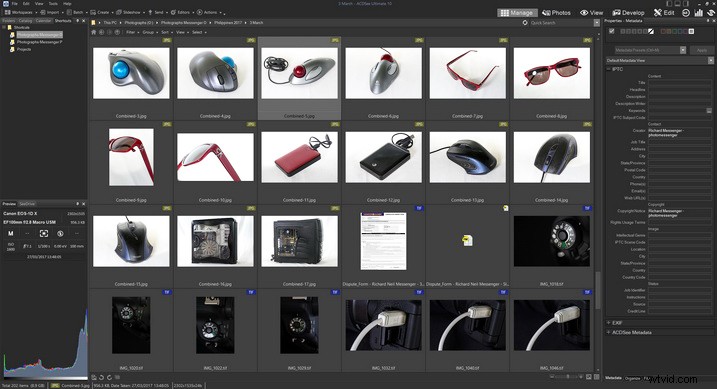Select the Combined-16.jpg computer case thumbnail
Screen dimensions: 717x389
pos(215,241)
